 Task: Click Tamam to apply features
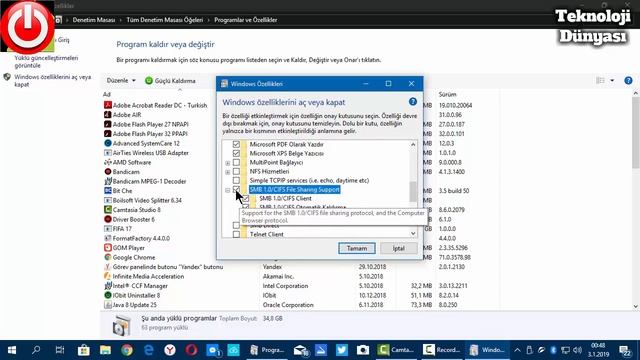coord(357,248)
